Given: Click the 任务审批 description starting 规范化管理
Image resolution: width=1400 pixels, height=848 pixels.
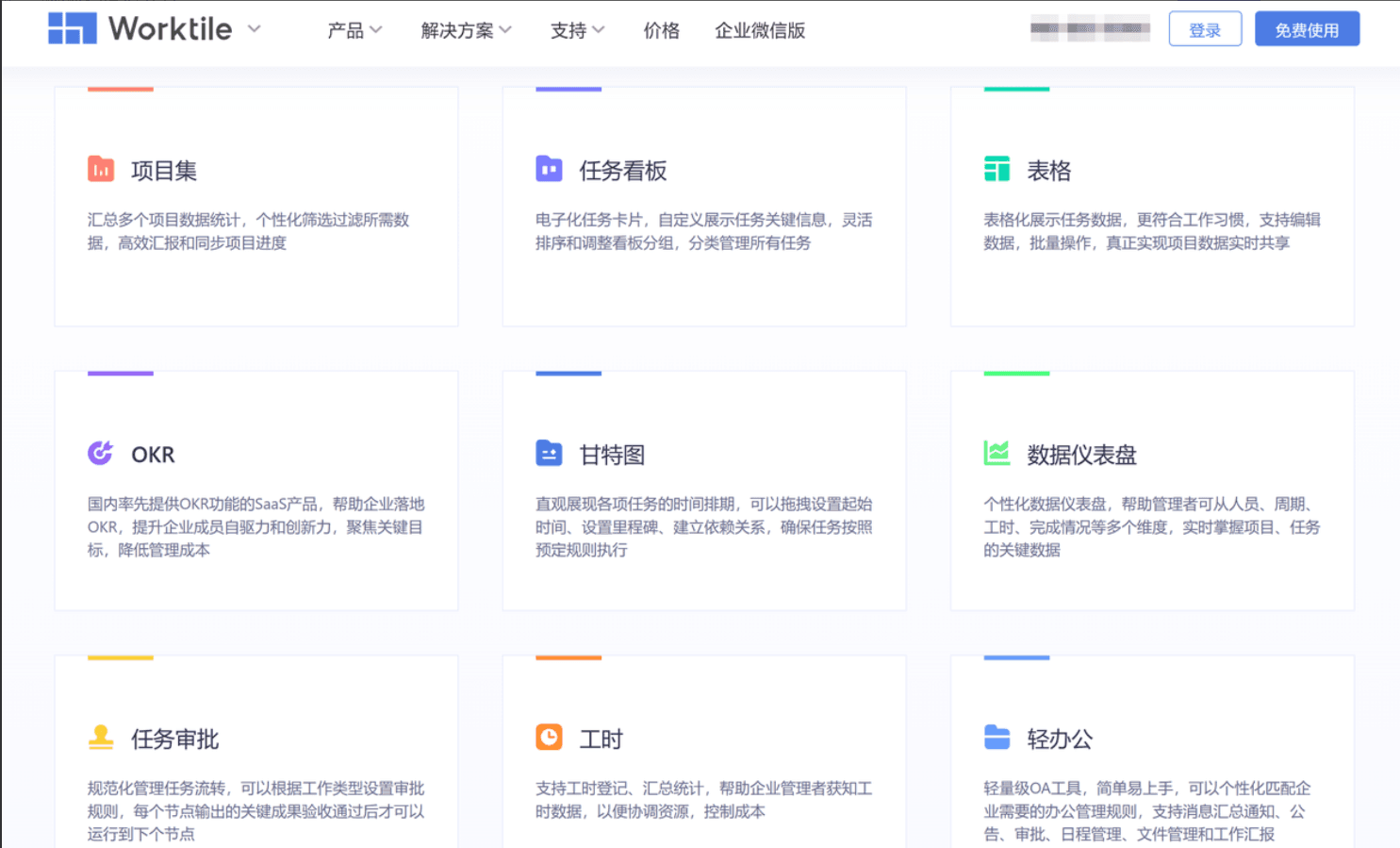Looking at the screenshot, I should point(256,811).
